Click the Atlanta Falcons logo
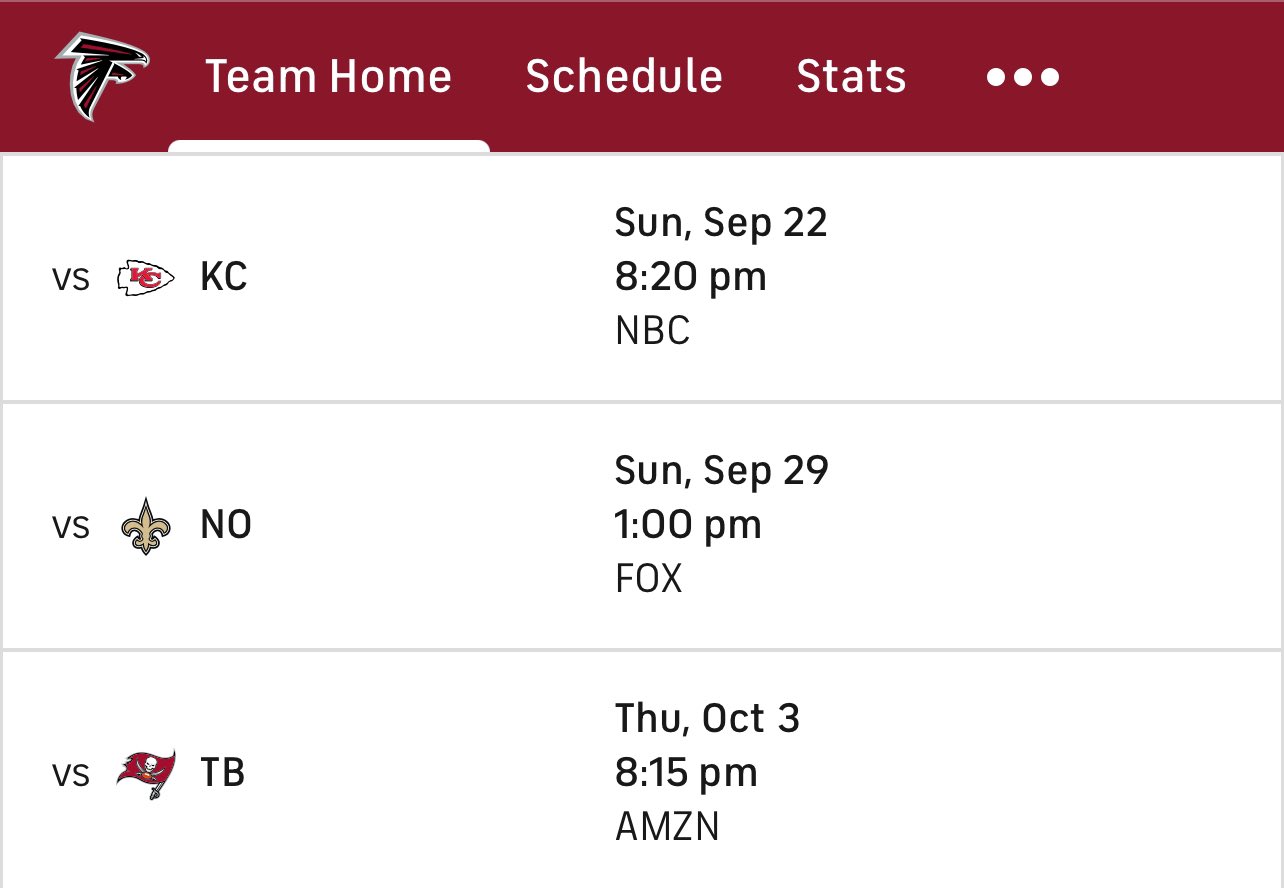Screen dimensions: 1284x888 (x=102, y=76)
